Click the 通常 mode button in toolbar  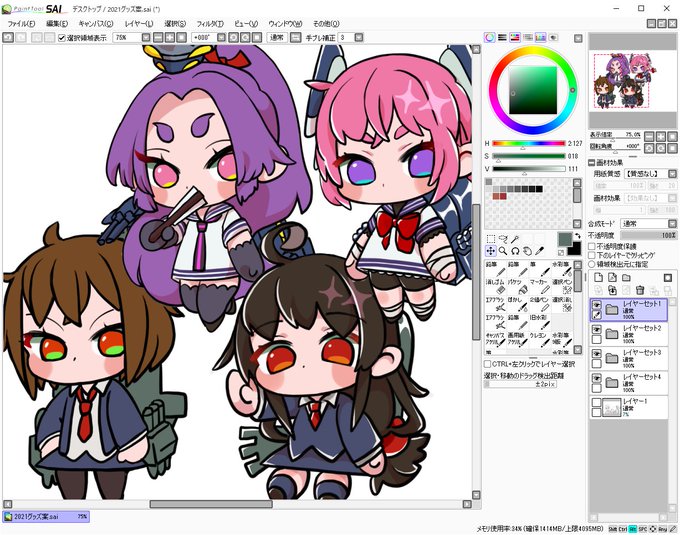tap(277, 38)
